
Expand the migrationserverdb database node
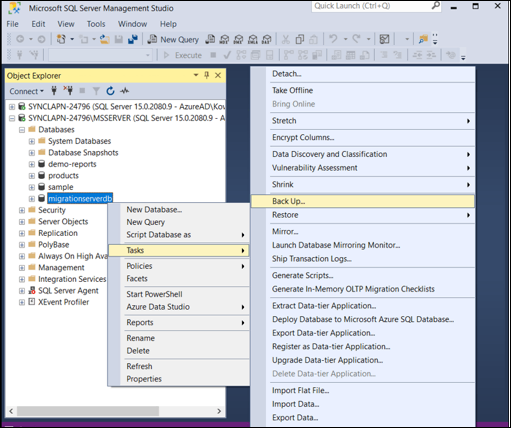tap(32, 199)
